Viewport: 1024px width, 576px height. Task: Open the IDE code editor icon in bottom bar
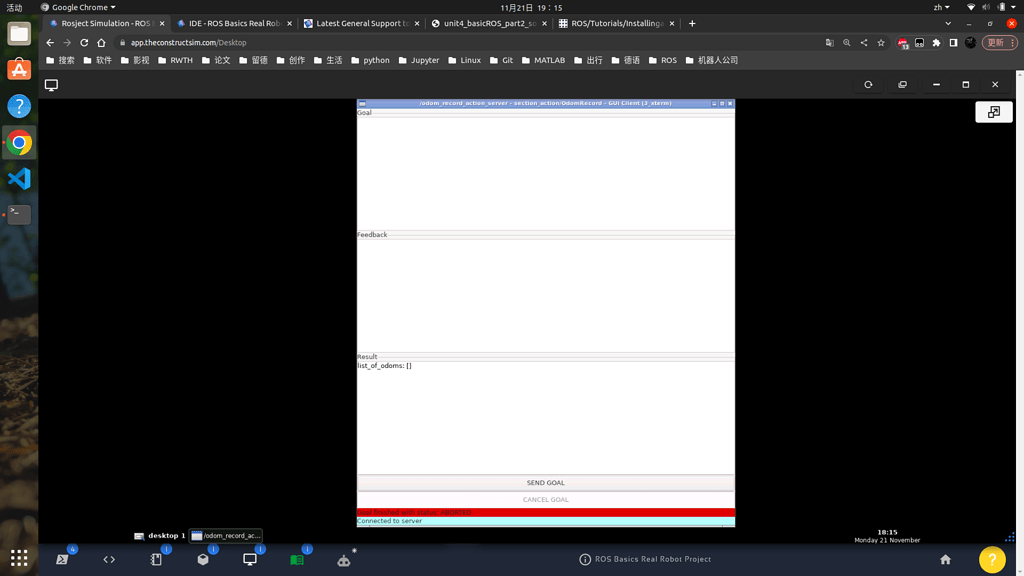[109, 559]
